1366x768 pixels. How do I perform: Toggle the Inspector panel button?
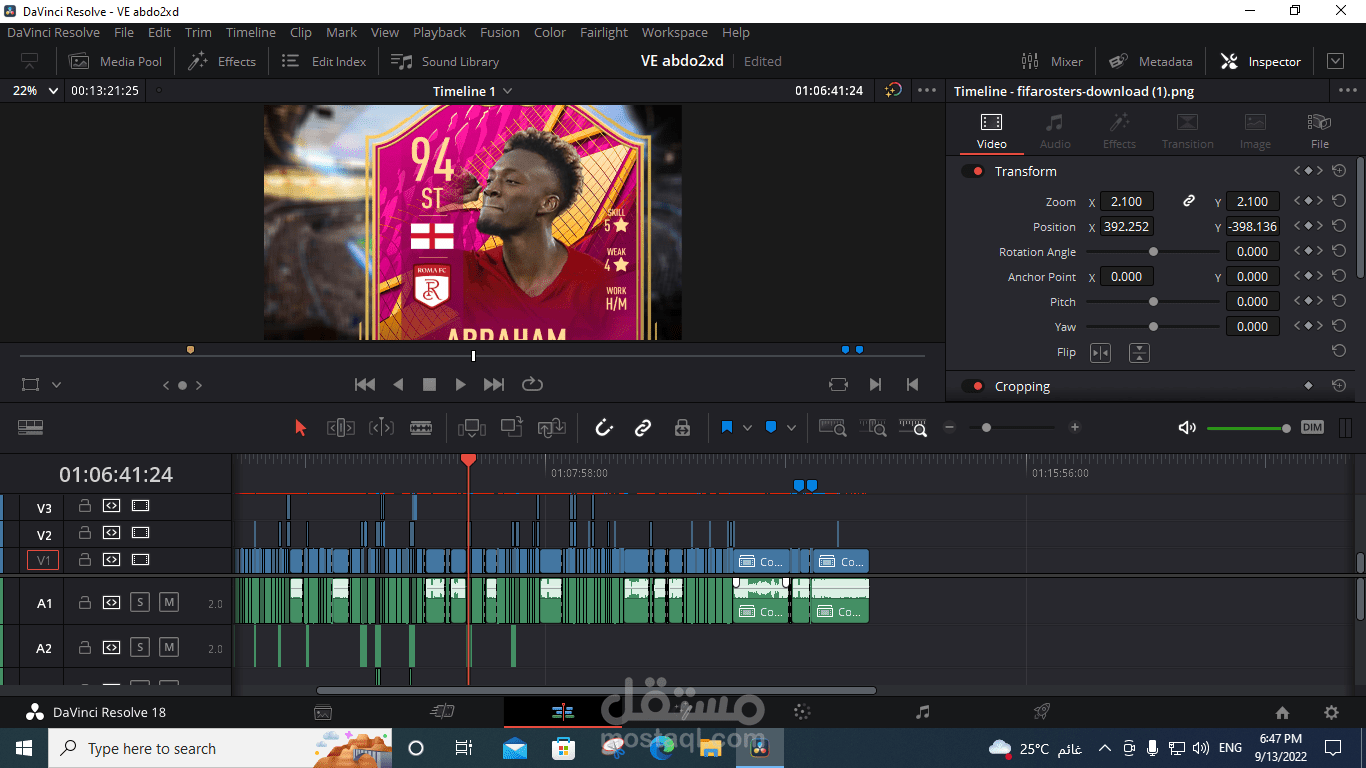pos(1260,61)
